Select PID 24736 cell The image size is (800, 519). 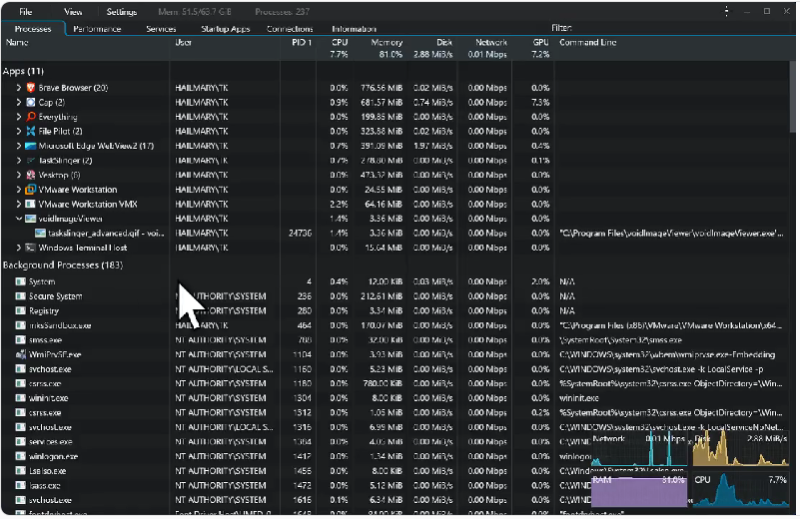tap(300, 233)
